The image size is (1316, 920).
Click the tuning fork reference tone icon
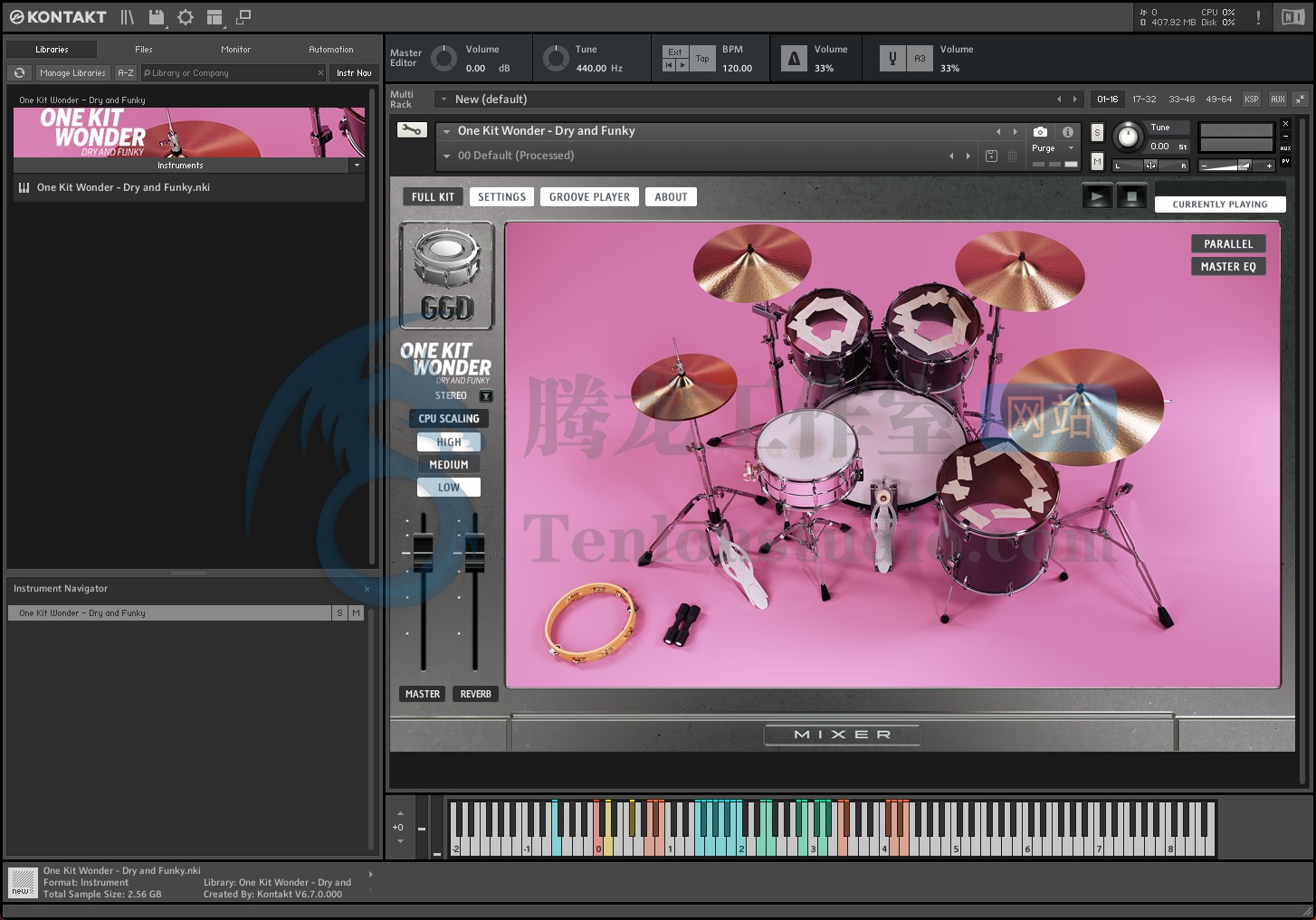pos(892,59)
